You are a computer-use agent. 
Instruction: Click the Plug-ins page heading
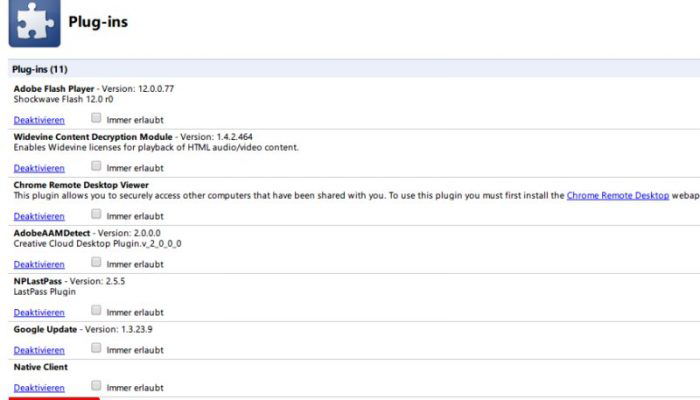pyautogui.click(x=98, y=22)
